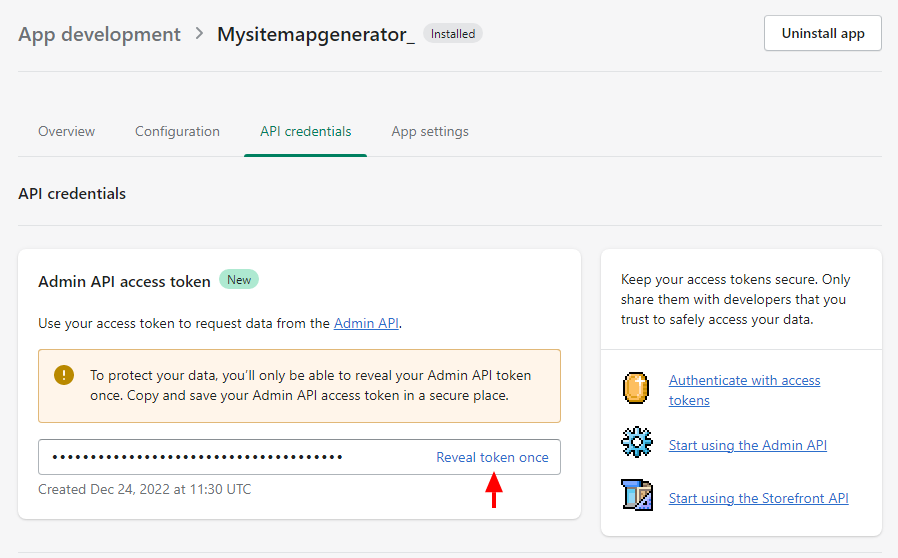This screenshot has width=898, height=558.
Task: Click the warning exclamation icon in the notice
Action: pyautogui.click(x=64, y=375)
